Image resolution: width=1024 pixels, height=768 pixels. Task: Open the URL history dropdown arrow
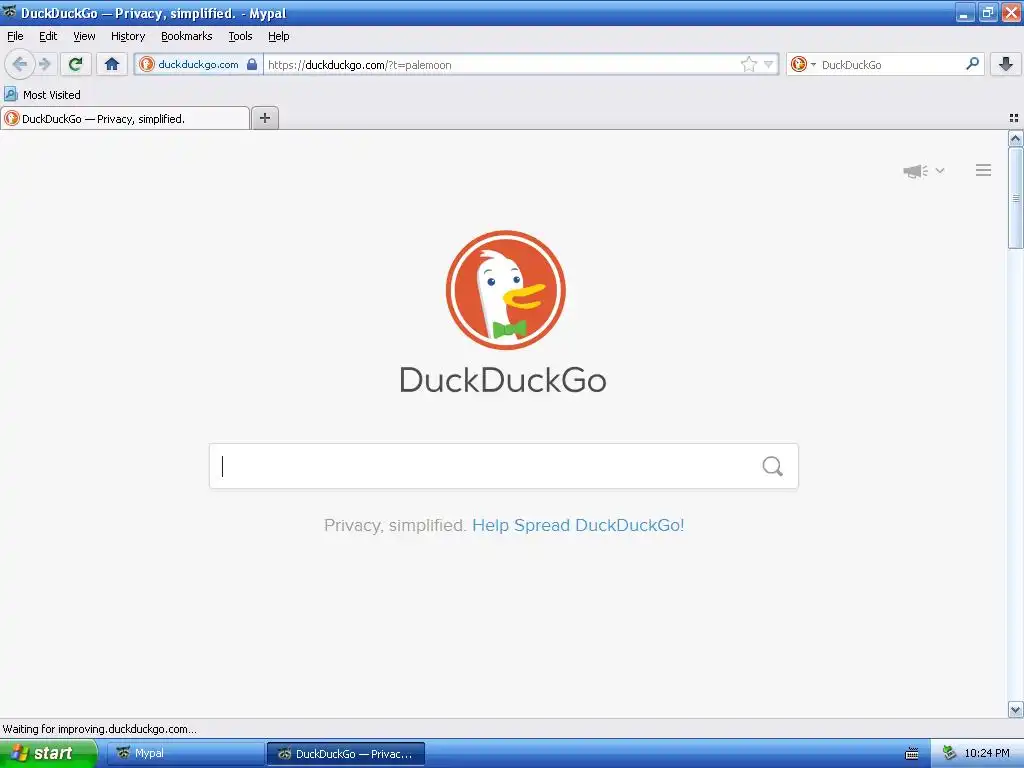769,64
